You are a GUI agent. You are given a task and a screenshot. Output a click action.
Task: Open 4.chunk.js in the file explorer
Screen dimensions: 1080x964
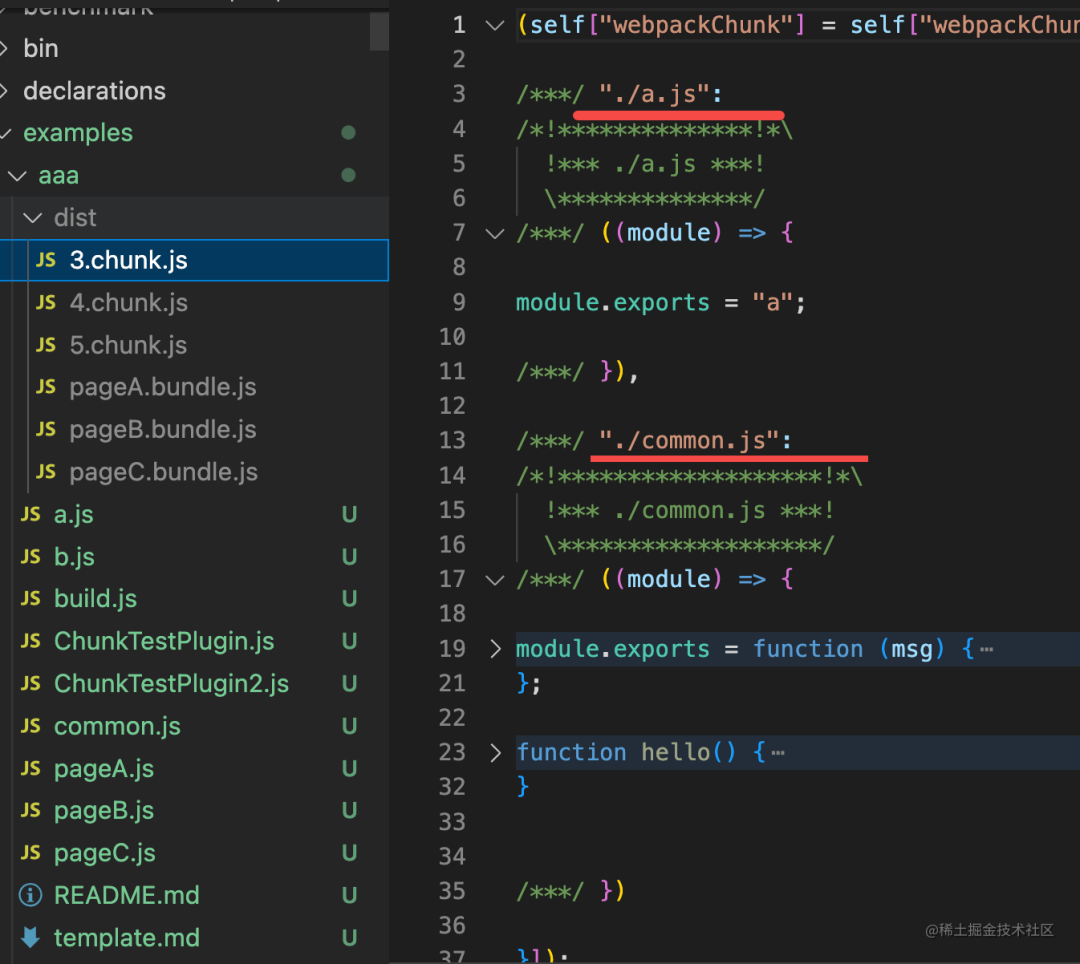128,303
